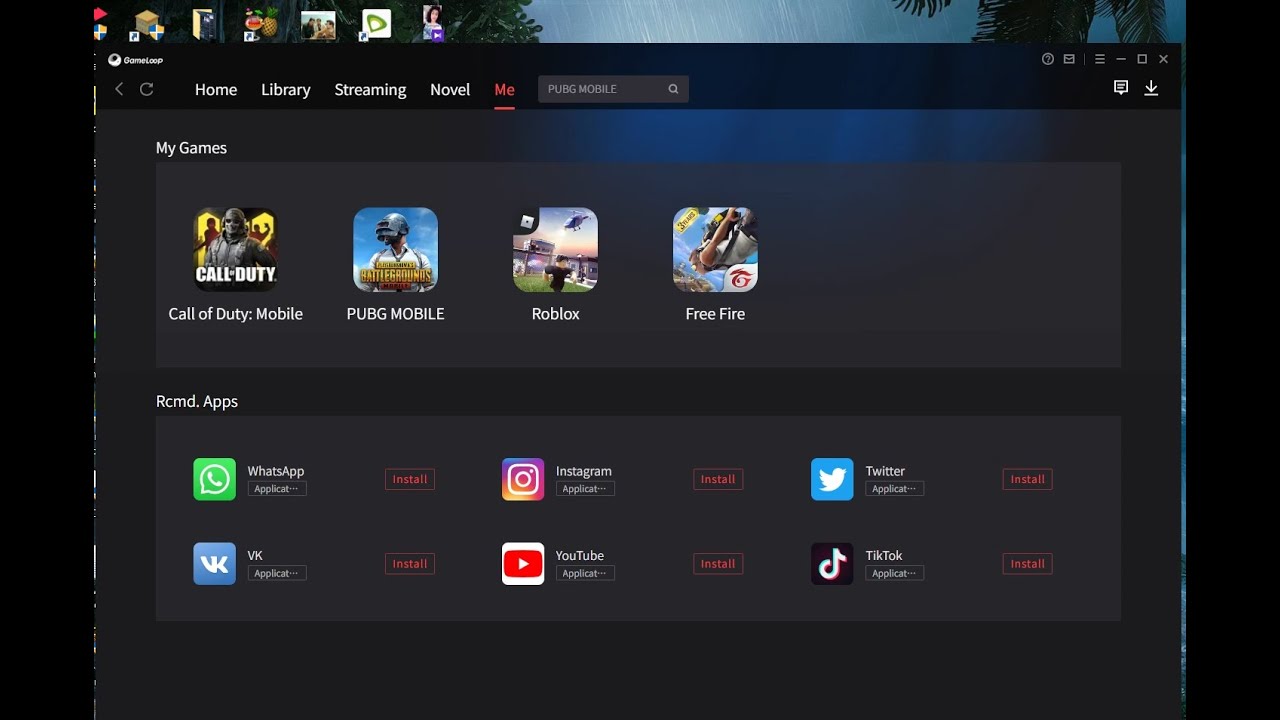1280x720 pixels.
Task: Open the help question mark icon
Action: click(x=1048, y=59)
